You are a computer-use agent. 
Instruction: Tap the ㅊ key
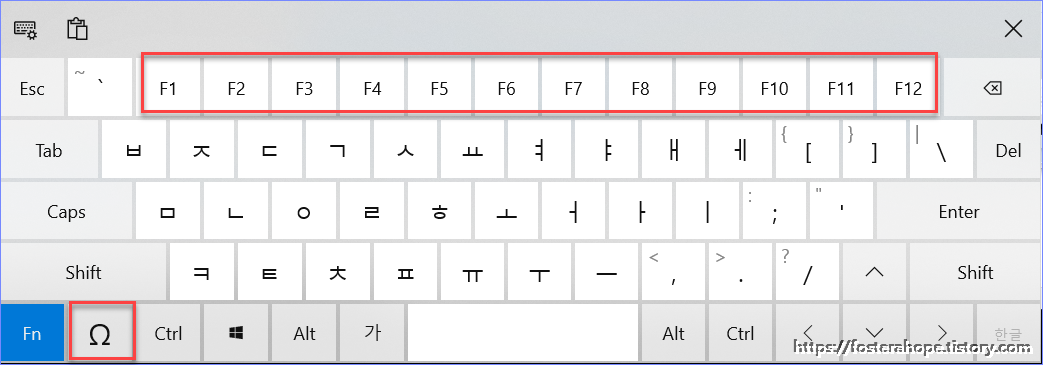pos(337,272)
